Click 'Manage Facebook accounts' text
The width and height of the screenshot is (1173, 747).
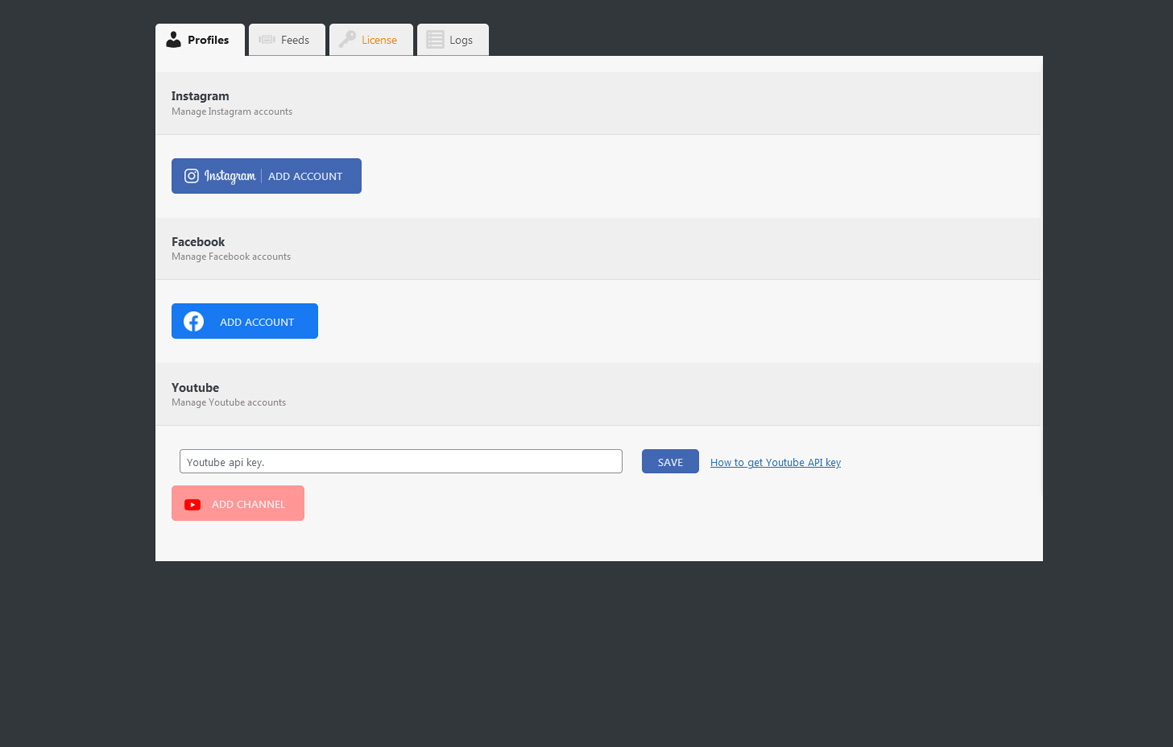pos(231,256)
